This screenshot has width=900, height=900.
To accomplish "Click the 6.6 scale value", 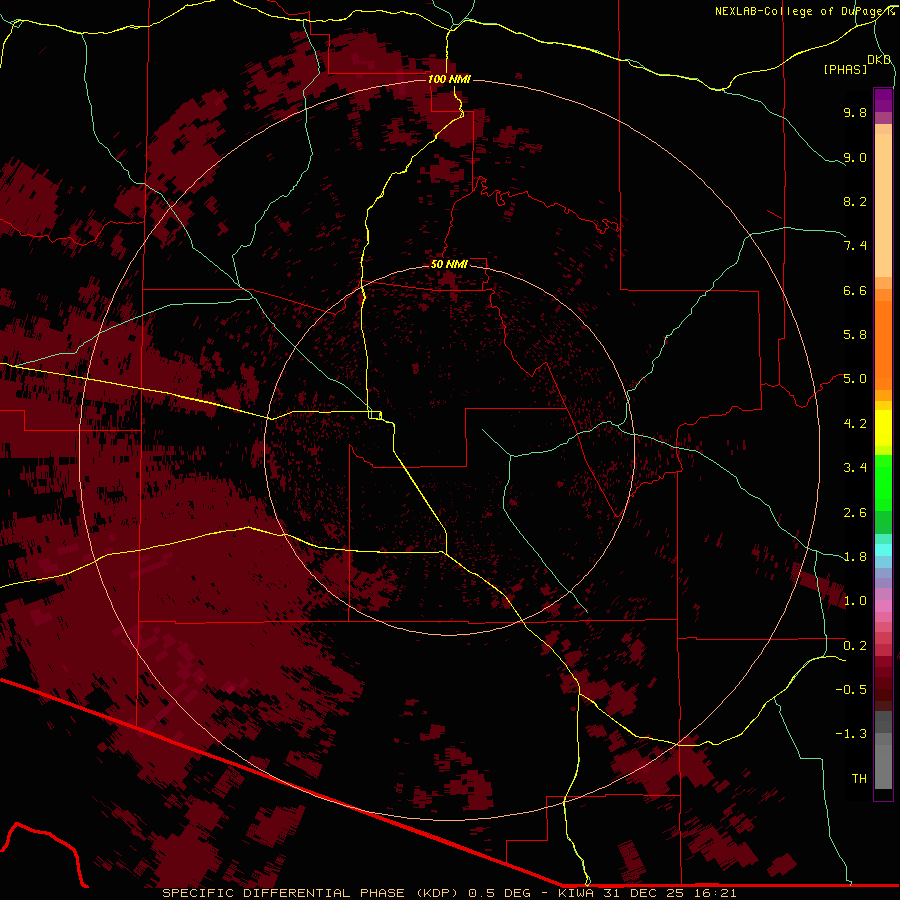I will [x=855, y=290].
